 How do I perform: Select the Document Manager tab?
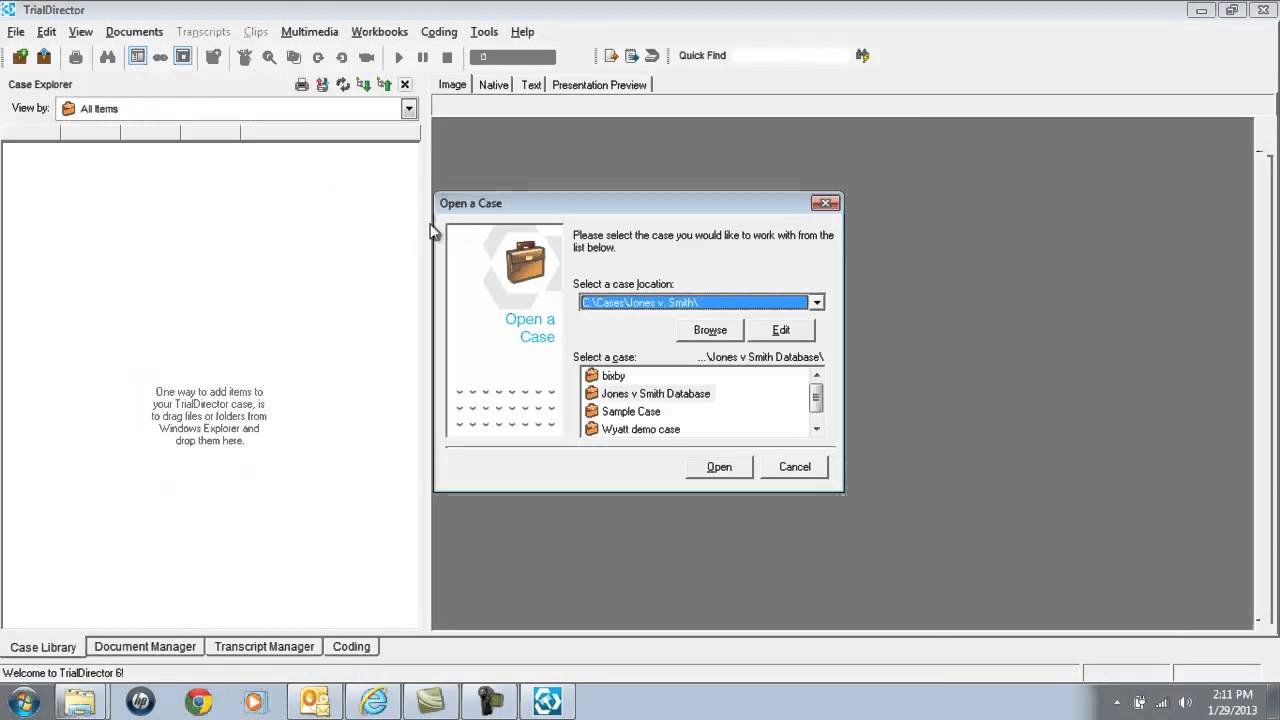145,647
